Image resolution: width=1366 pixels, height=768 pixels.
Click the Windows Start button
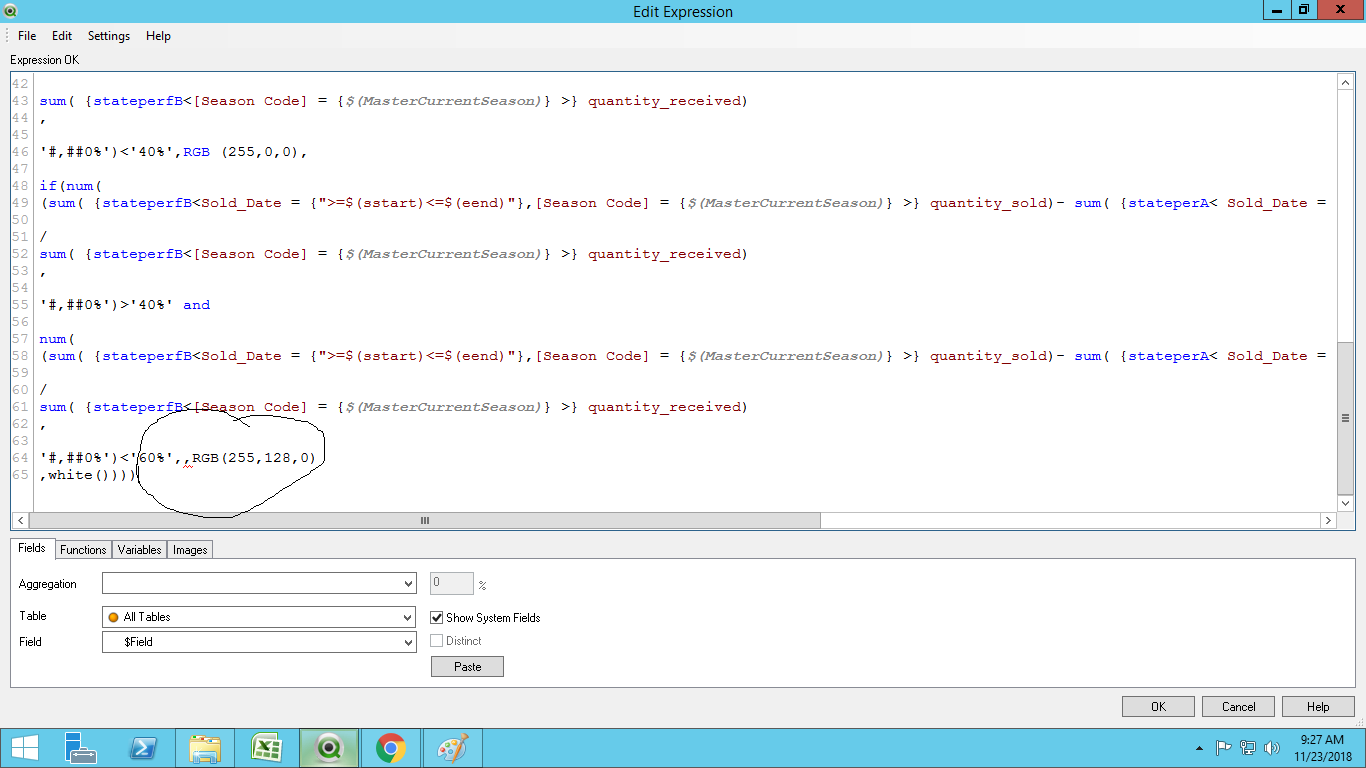[24, 748]
